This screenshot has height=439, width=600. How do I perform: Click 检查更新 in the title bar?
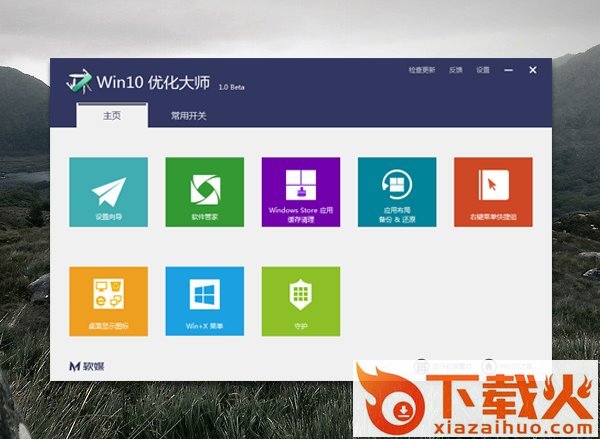tap(422, 70)
